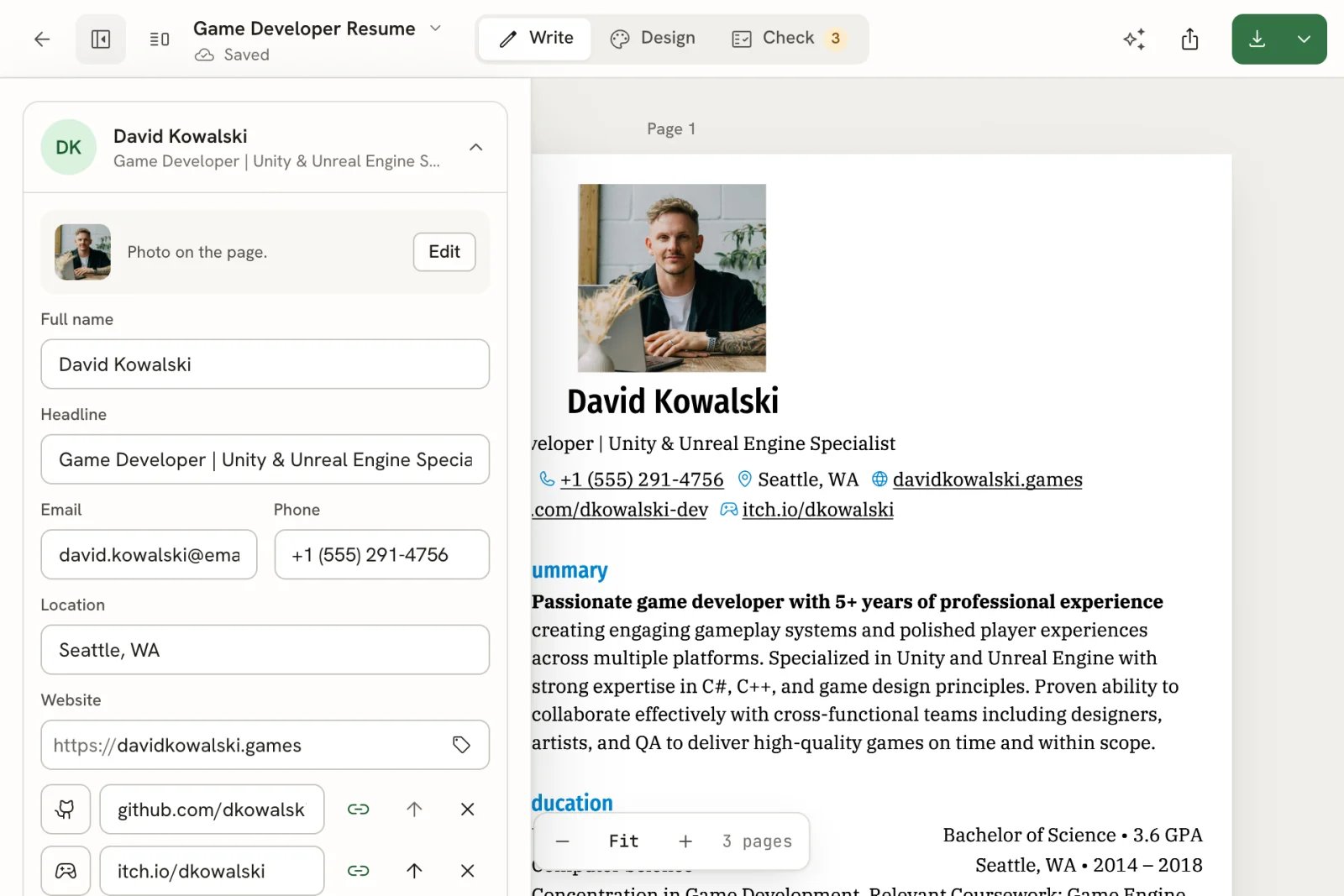
Task: Select the resume portrait photo
Action: [672, 278]
